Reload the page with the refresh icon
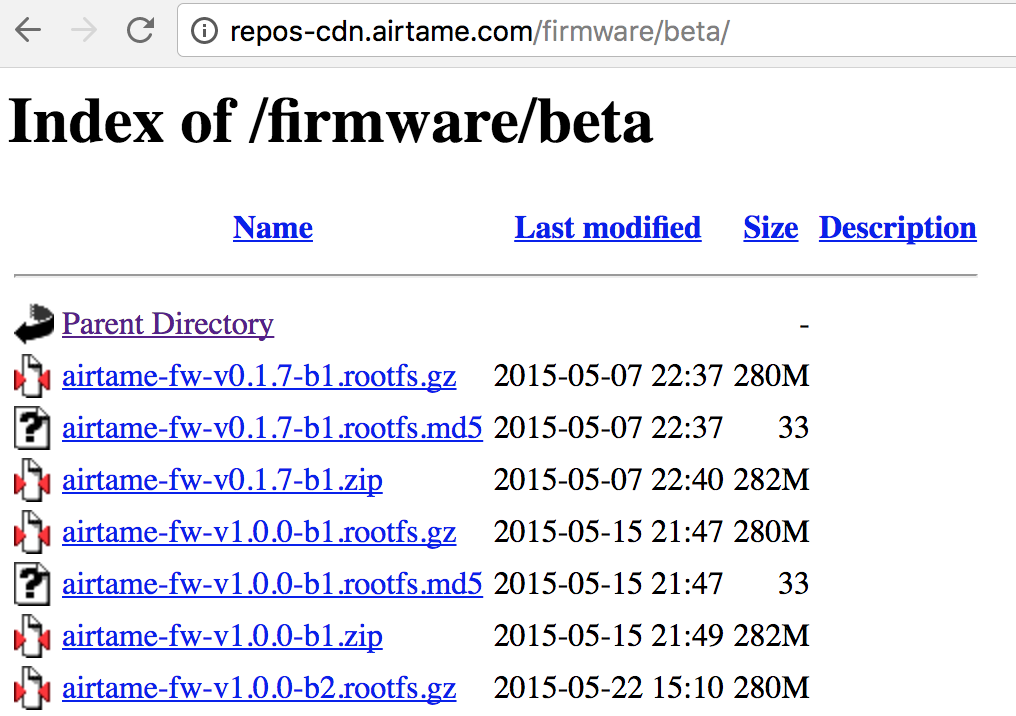The width and height of the screenshot is (1016, 716). pos(140,30)
